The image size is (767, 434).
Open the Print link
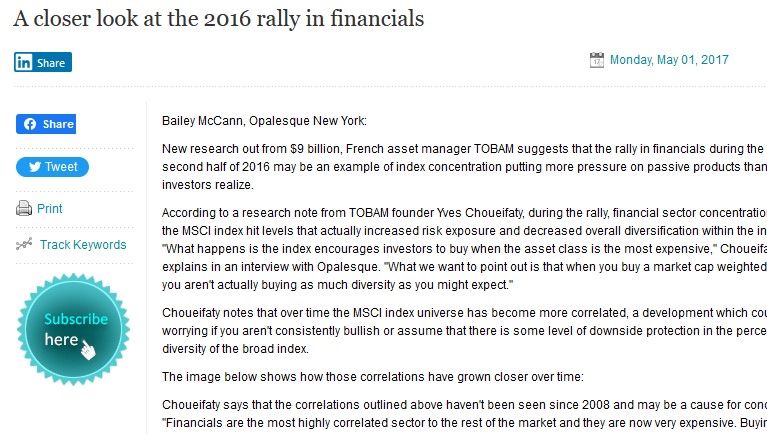(50, 209)
